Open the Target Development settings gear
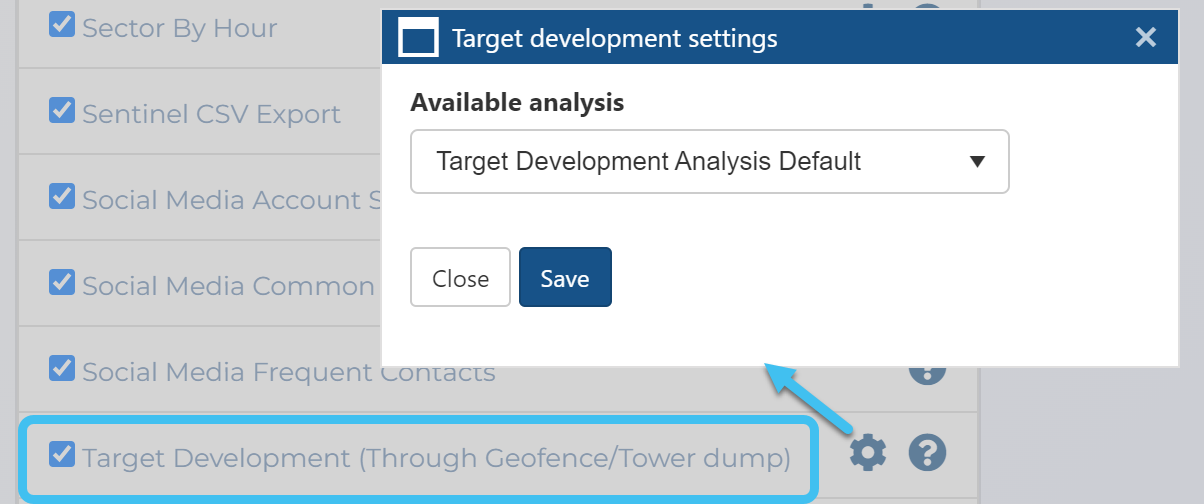 coord(867,455)
